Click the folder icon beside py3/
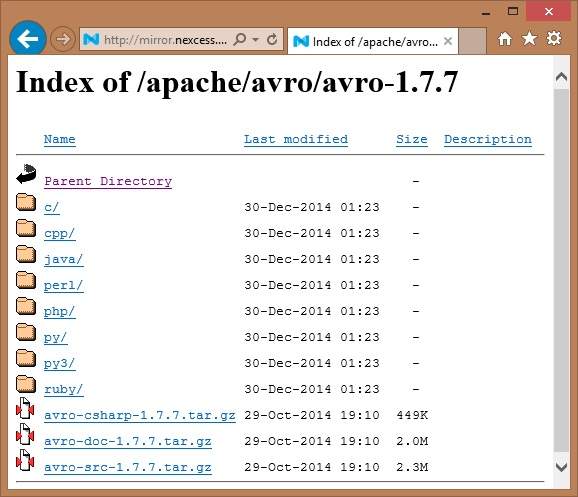 pyautogui.click(x=26, y=358)
